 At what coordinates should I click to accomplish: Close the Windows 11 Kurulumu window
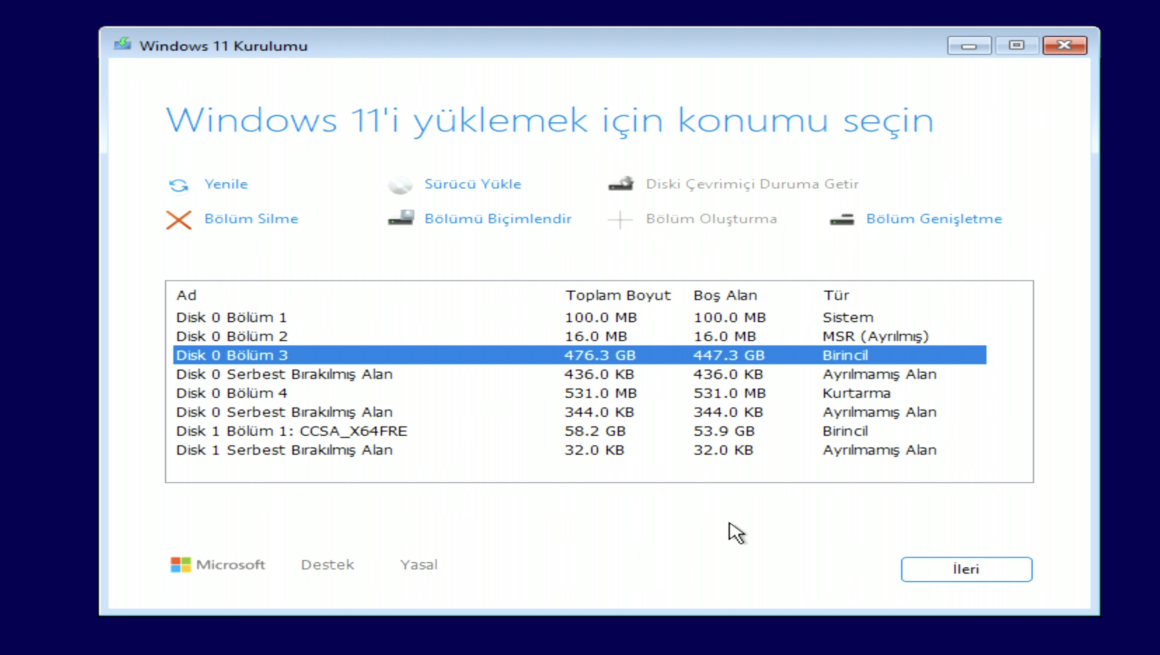[x=1065, y=45]
